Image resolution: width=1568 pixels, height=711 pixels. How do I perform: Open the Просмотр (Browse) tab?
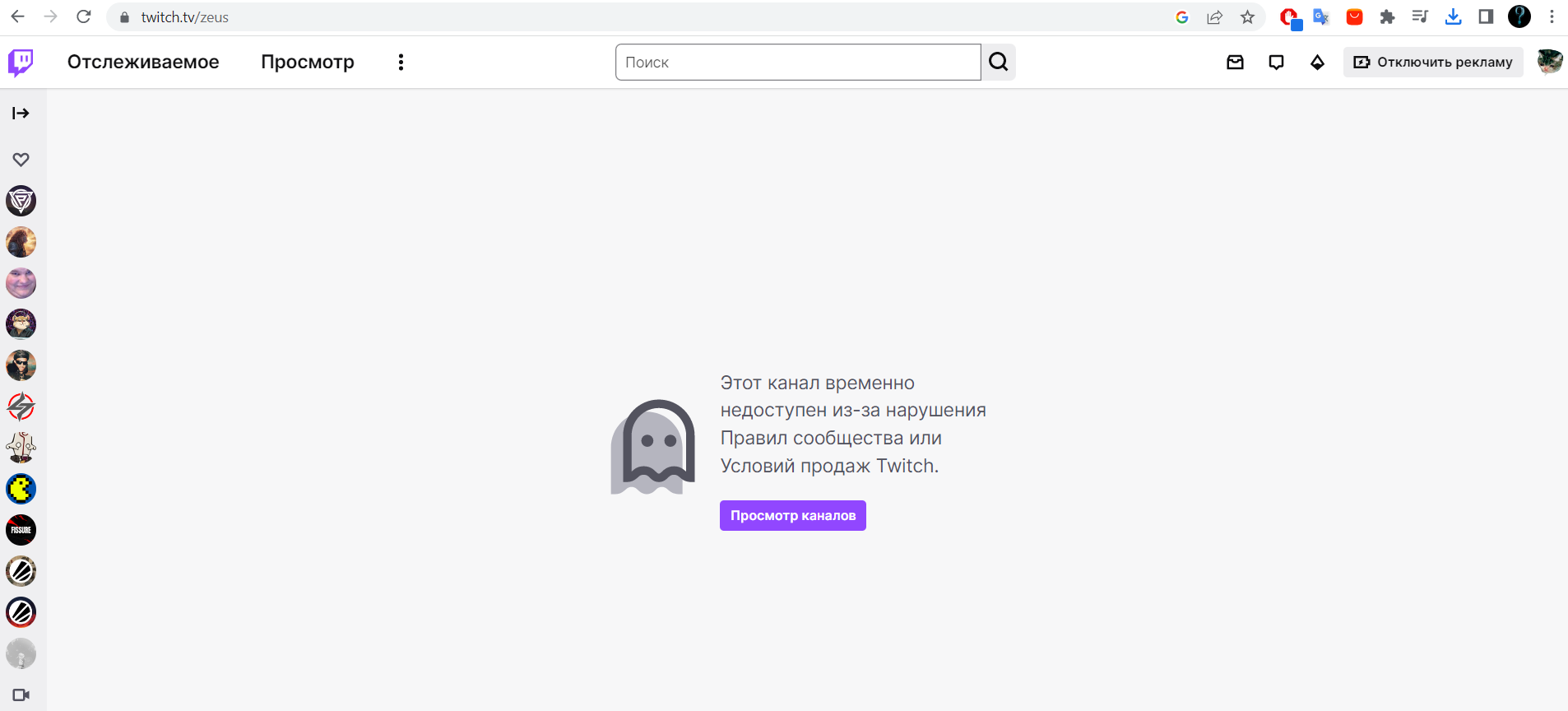tap(308, 62)
